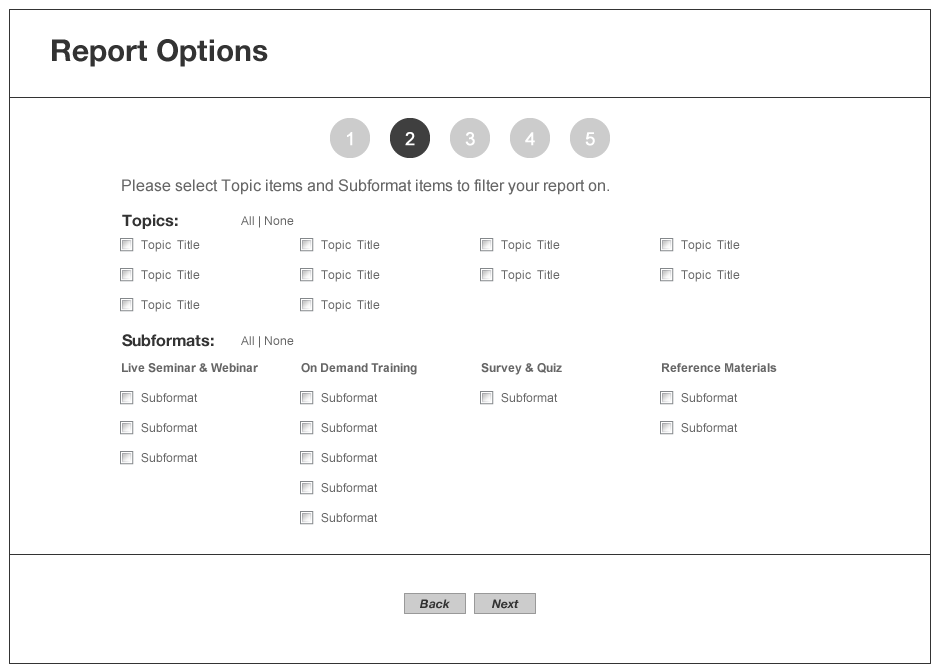Click the Topics: section heading

pyautogui.click(x=150, y=221)
